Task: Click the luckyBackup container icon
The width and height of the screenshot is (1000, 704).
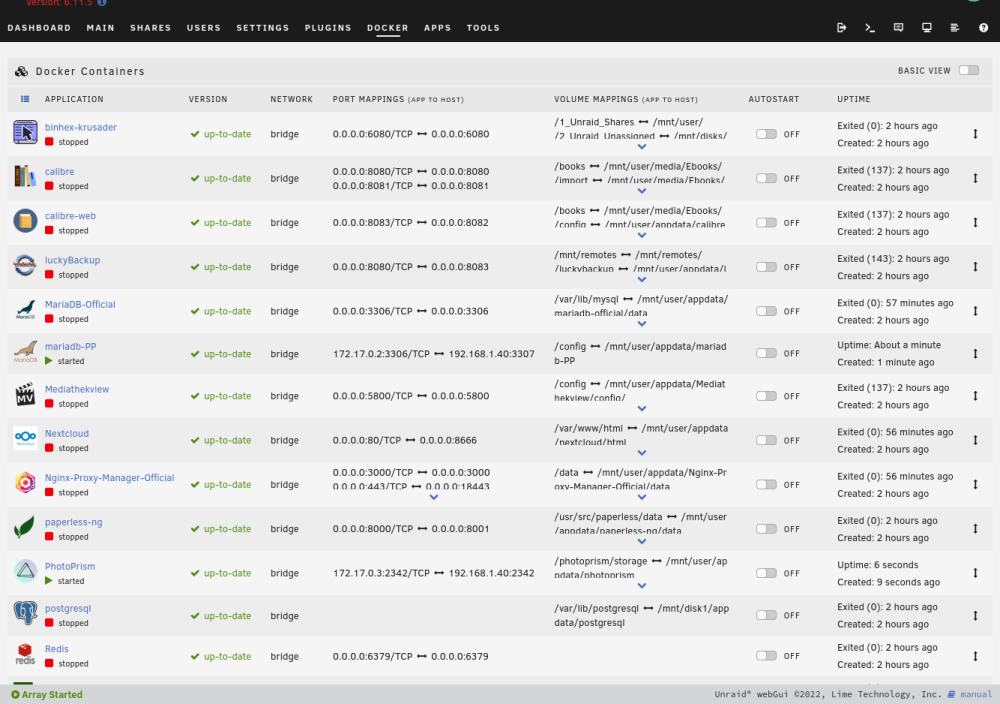Action: pos(26,265)
